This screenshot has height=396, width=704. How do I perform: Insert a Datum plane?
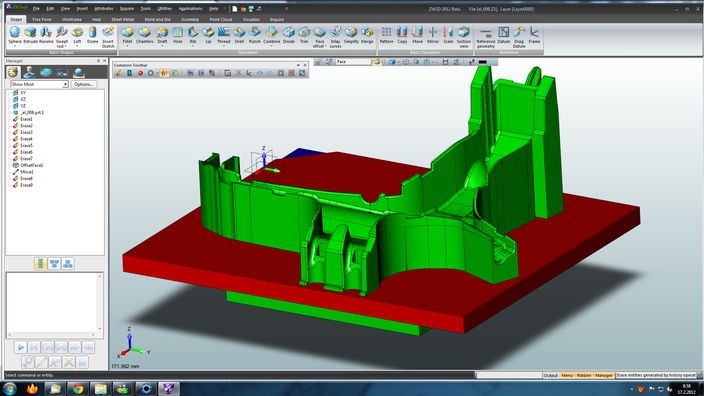(x=504, y=35)
